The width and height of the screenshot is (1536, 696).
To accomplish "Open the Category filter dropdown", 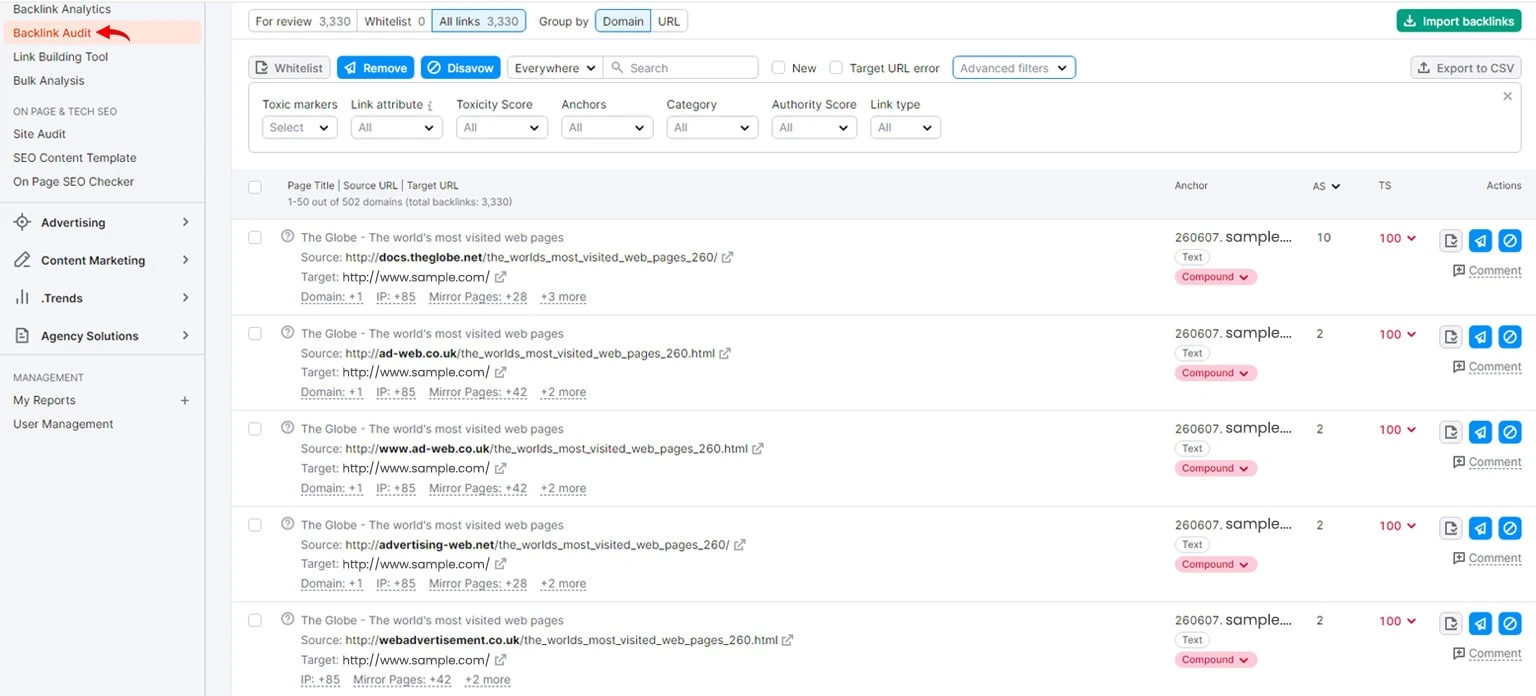I will [x=712, y=127].
